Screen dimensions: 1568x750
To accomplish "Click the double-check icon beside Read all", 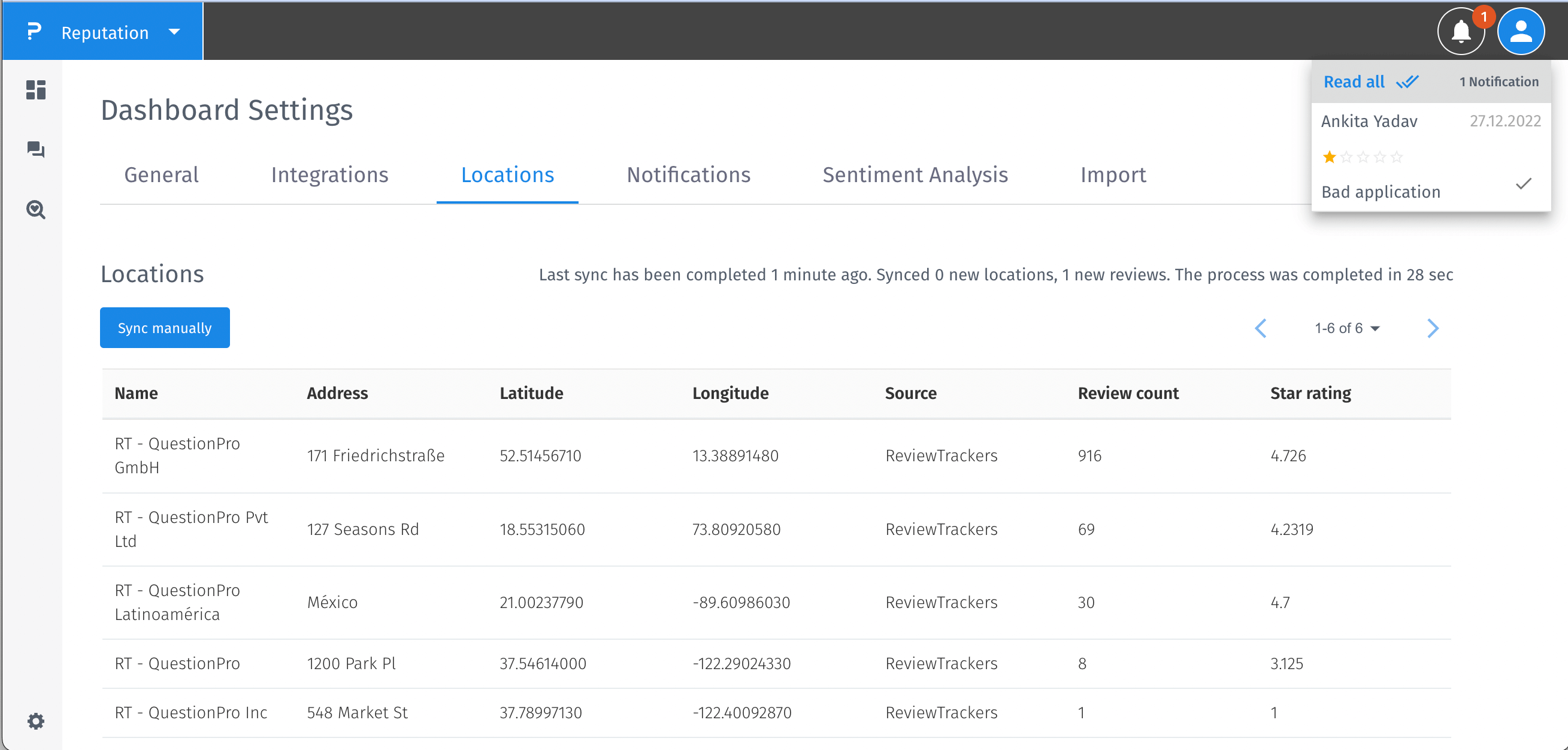I will (1407, 81).
